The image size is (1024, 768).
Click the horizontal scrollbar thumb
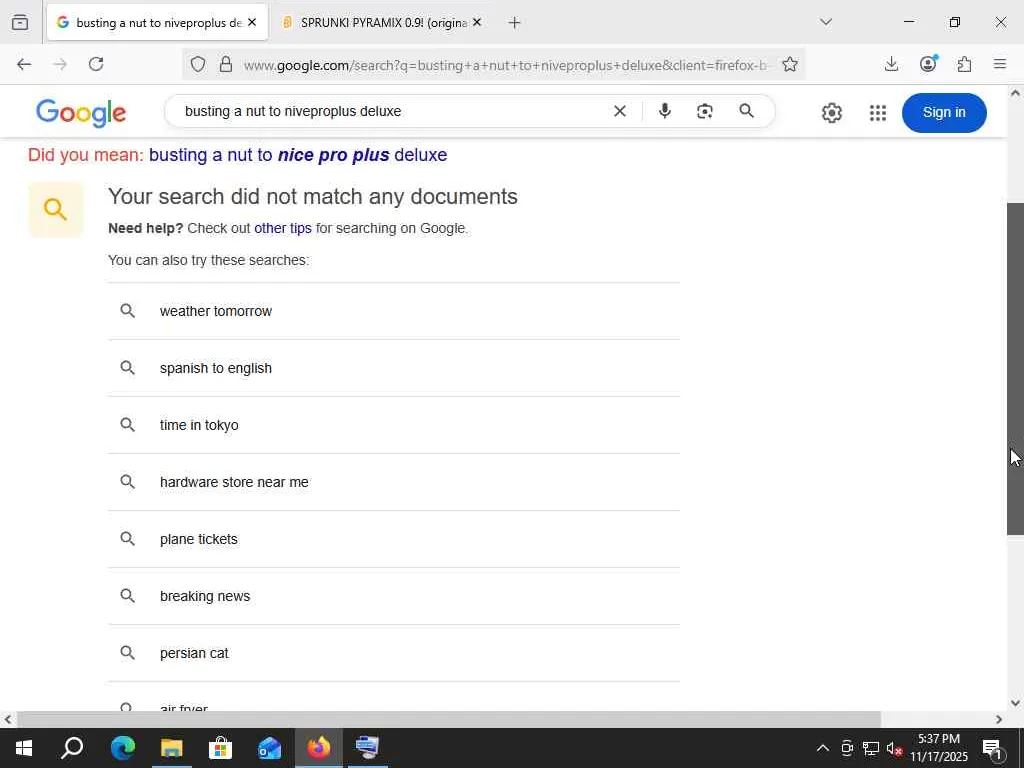(x=448, y=719)
